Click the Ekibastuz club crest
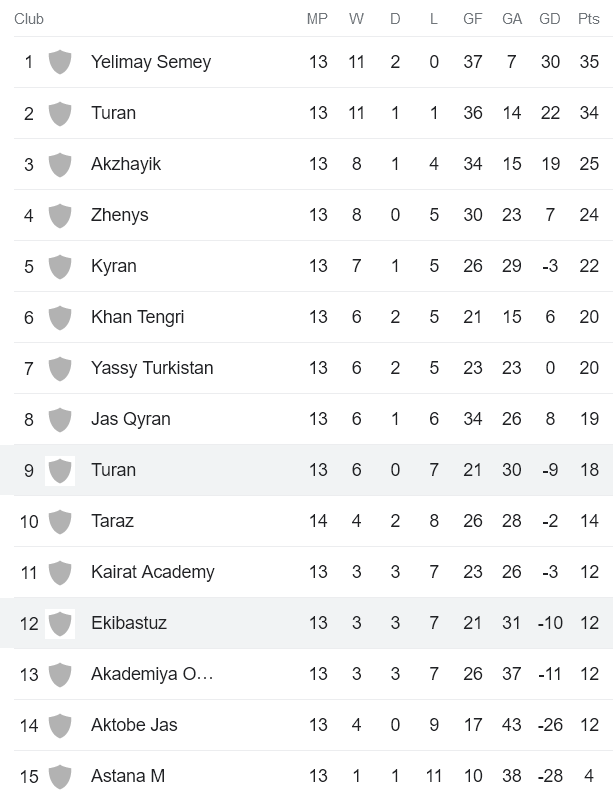Image resolution: width=613 pixels, height=811 pixels. [60, 623]
